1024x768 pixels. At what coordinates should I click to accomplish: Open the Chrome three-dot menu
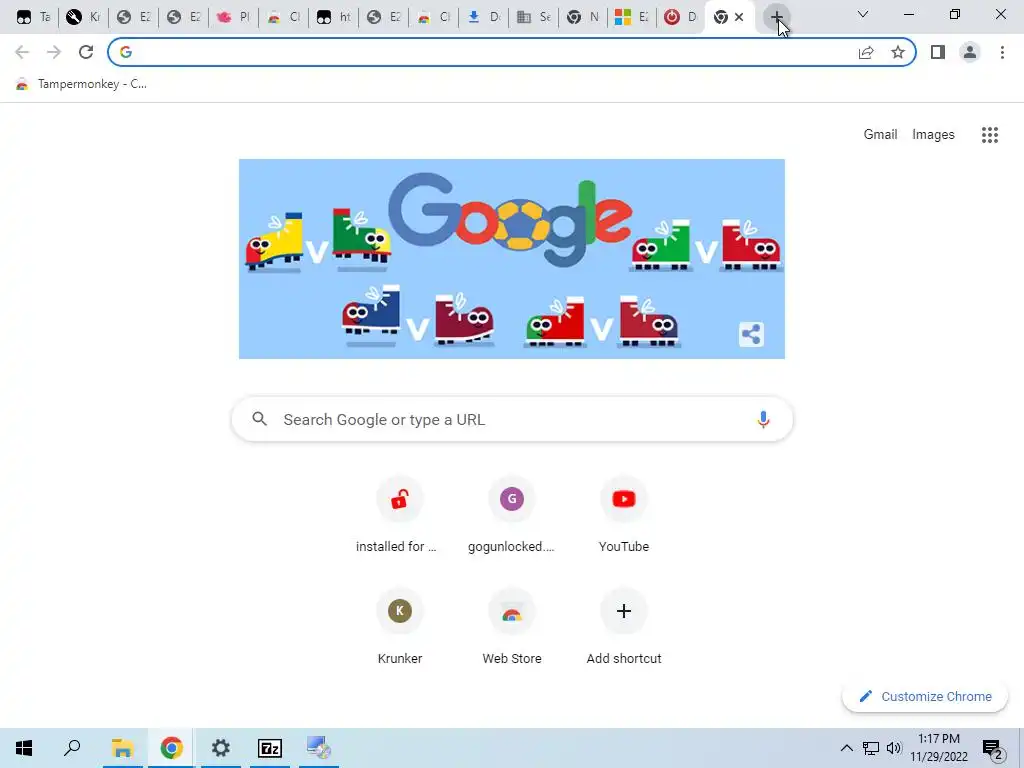(1002, 52)
